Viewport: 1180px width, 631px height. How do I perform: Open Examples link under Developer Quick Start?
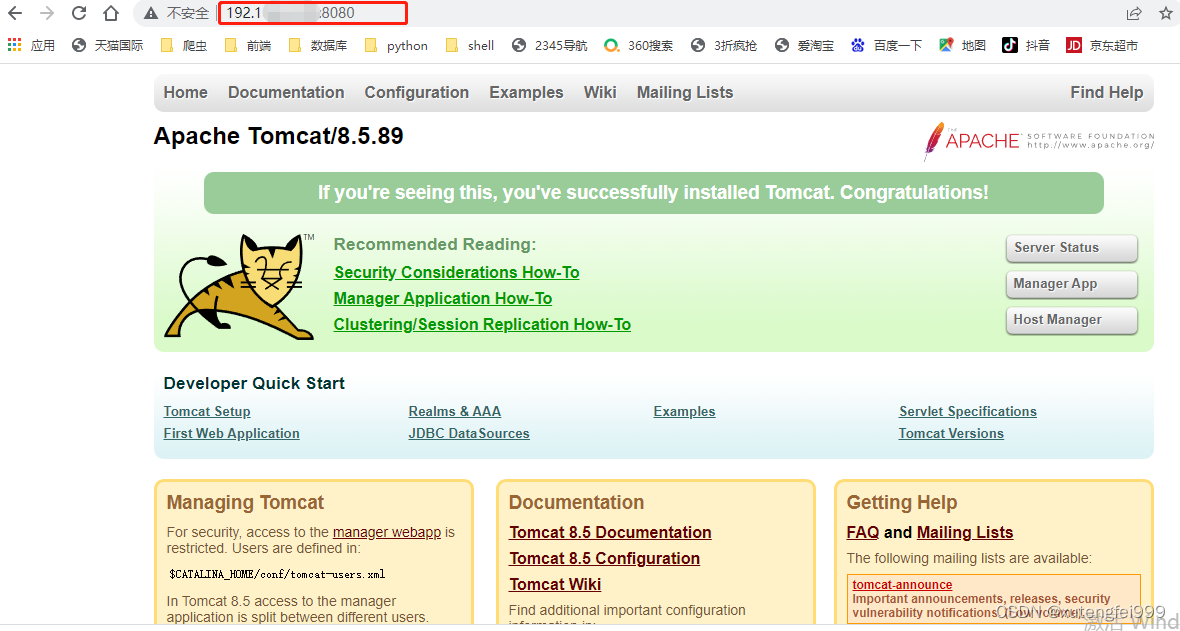coord(684,412)
